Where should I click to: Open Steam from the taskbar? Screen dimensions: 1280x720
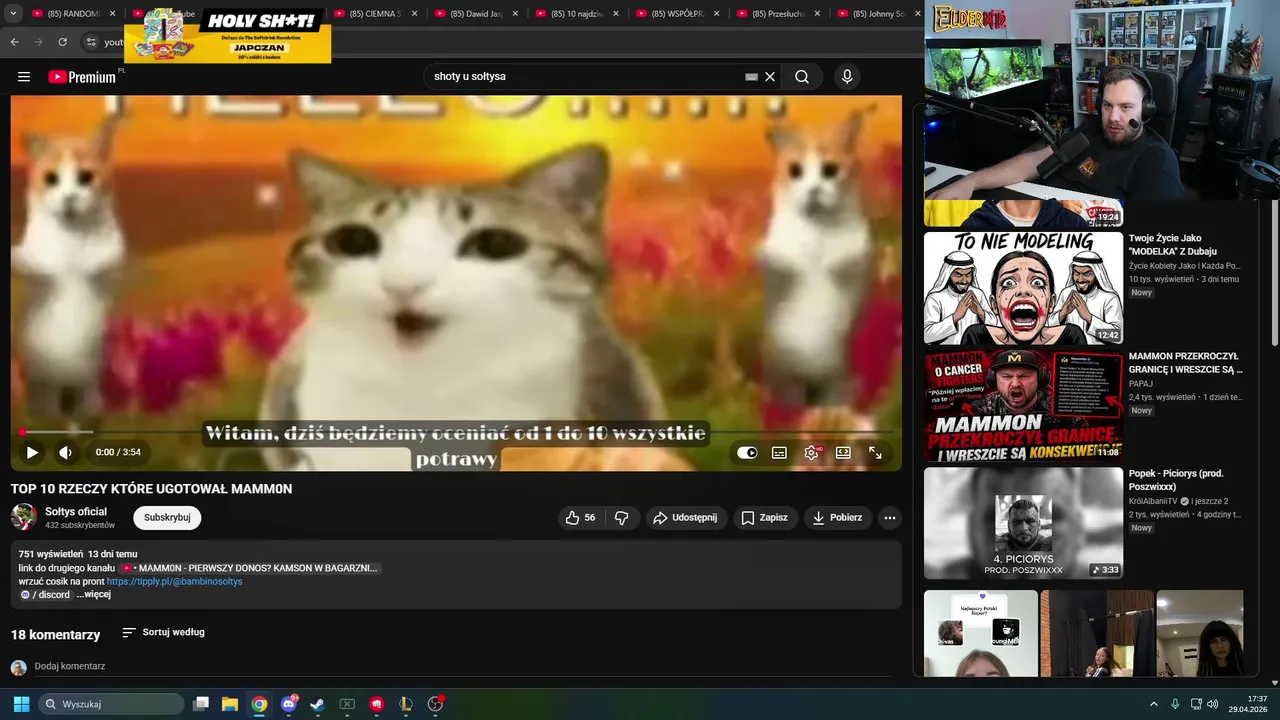click(x=317, y=704)
